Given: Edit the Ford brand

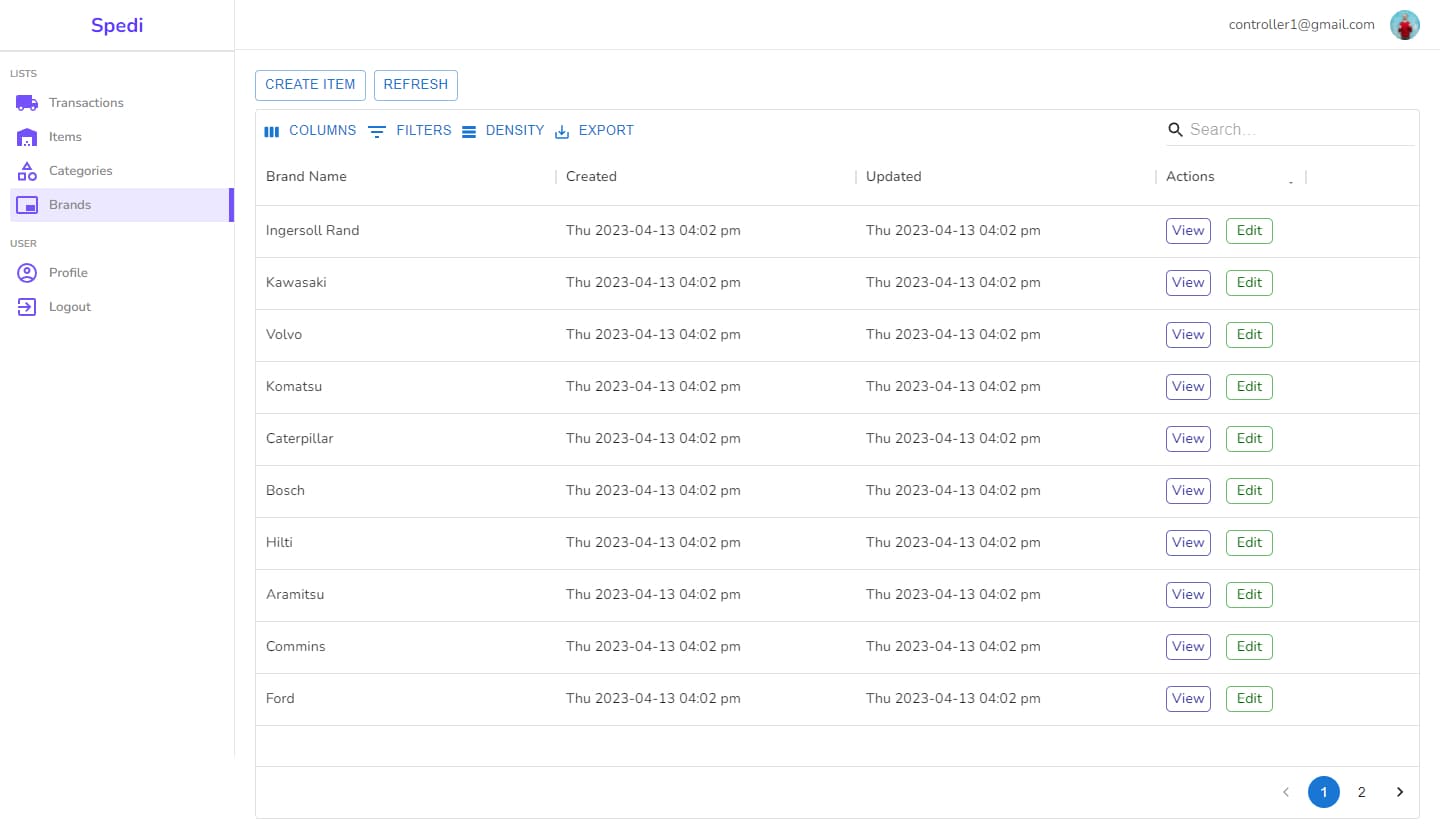Looking at the screenshot, I should tap(1249, 699).
